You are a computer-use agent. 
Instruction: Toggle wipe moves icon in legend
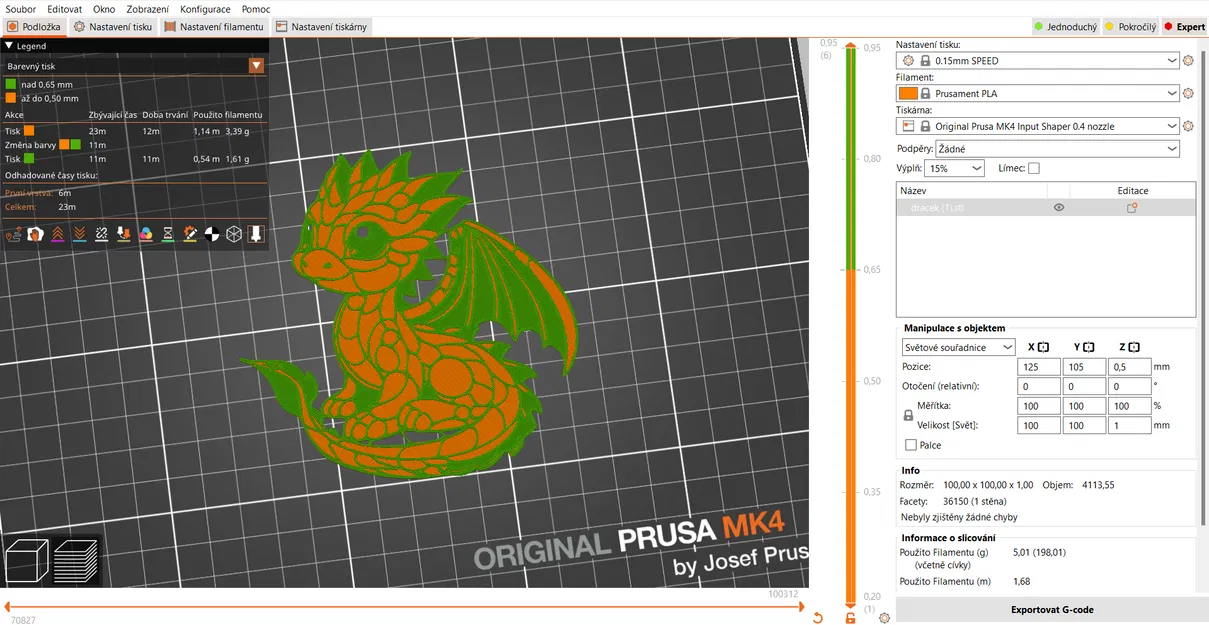(36, 234)
